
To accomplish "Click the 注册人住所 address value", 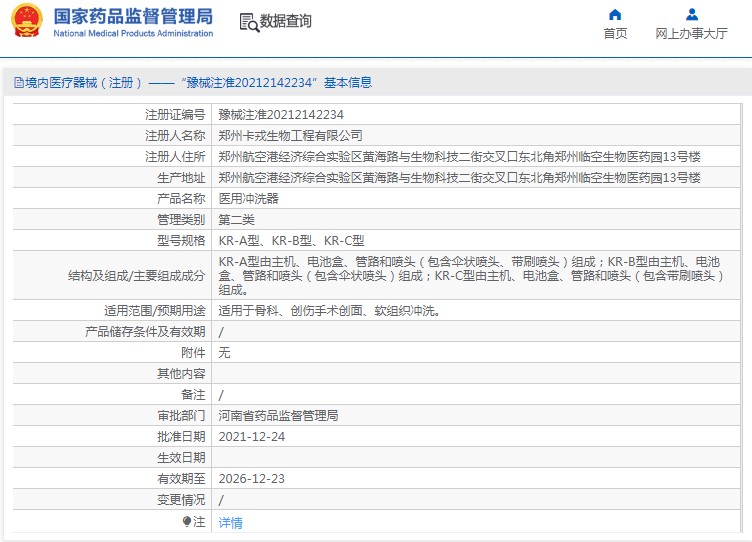I will [459, 157].
